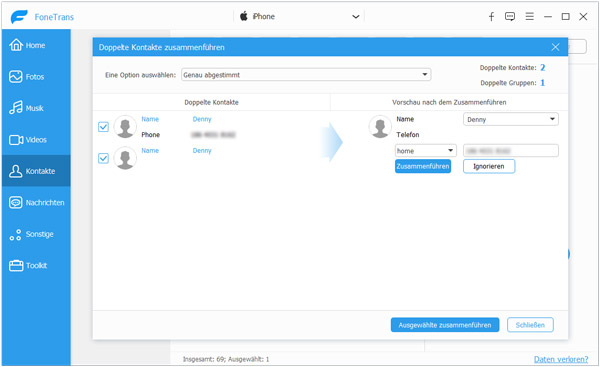Open Sonstige in the sidebar
600x367 pixels.
(x=36, y=234)
